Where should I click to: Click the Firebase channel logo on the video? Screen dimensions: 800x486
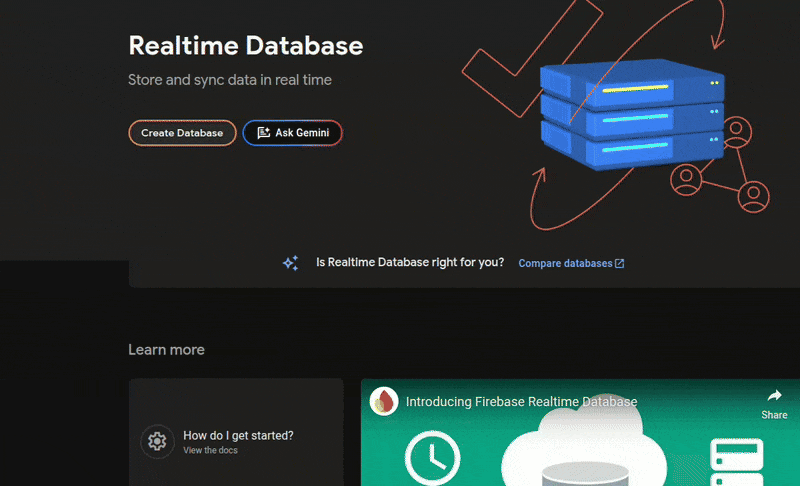384,401
